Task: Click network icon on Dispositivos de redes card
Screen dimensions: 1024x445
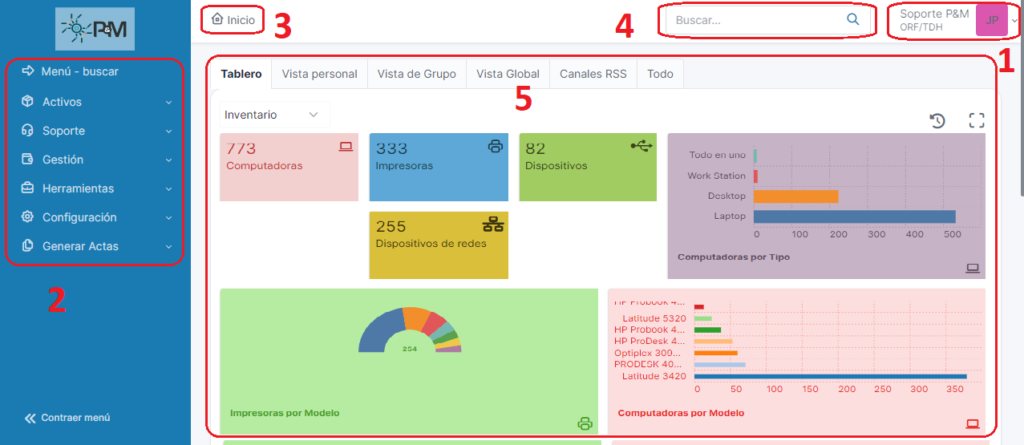Action: click(x=493, y=224)
